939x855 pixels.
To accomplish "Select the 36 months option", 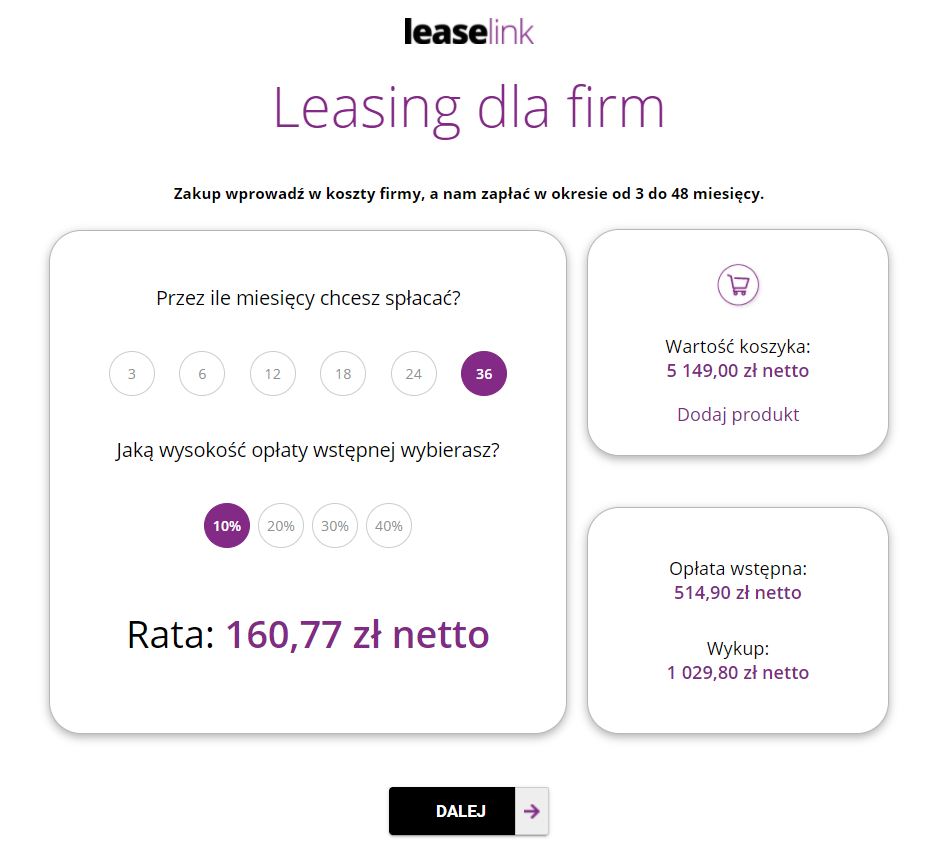I will [484, 374].
